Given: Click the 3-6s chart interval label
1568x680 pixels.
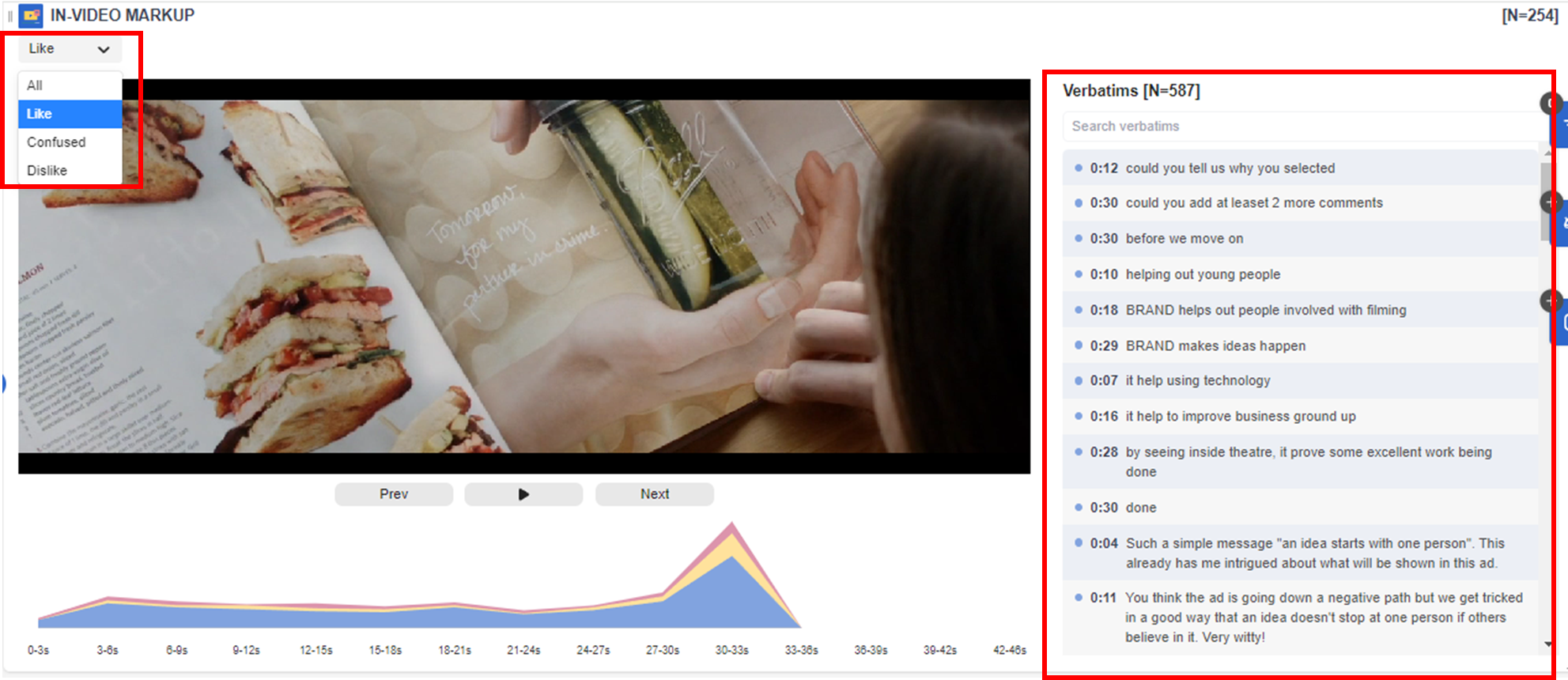Looking at the screenshot, I should click(x=108, y=650).
